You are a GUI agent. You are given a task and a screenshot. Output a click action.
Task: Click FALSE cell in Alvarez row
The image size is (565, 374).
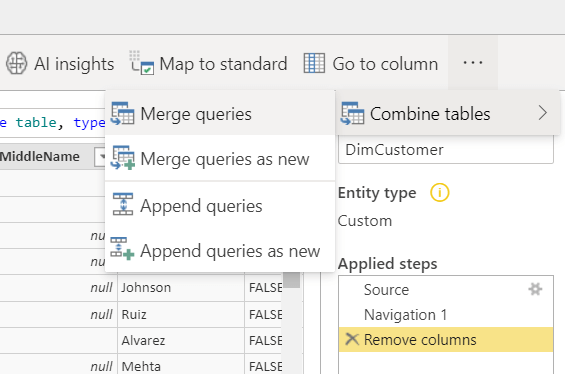(x=264, y=340)
